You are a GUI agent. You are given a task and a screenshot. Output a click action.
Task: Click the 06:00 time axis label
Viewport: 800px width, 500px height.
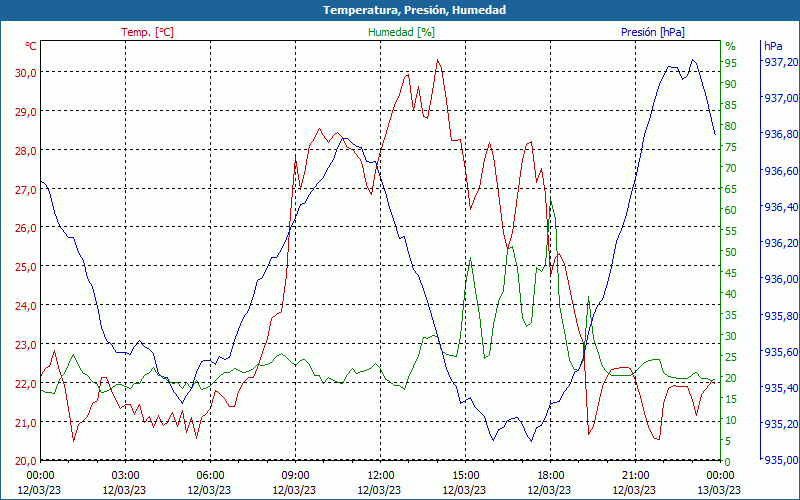point(210,476)
